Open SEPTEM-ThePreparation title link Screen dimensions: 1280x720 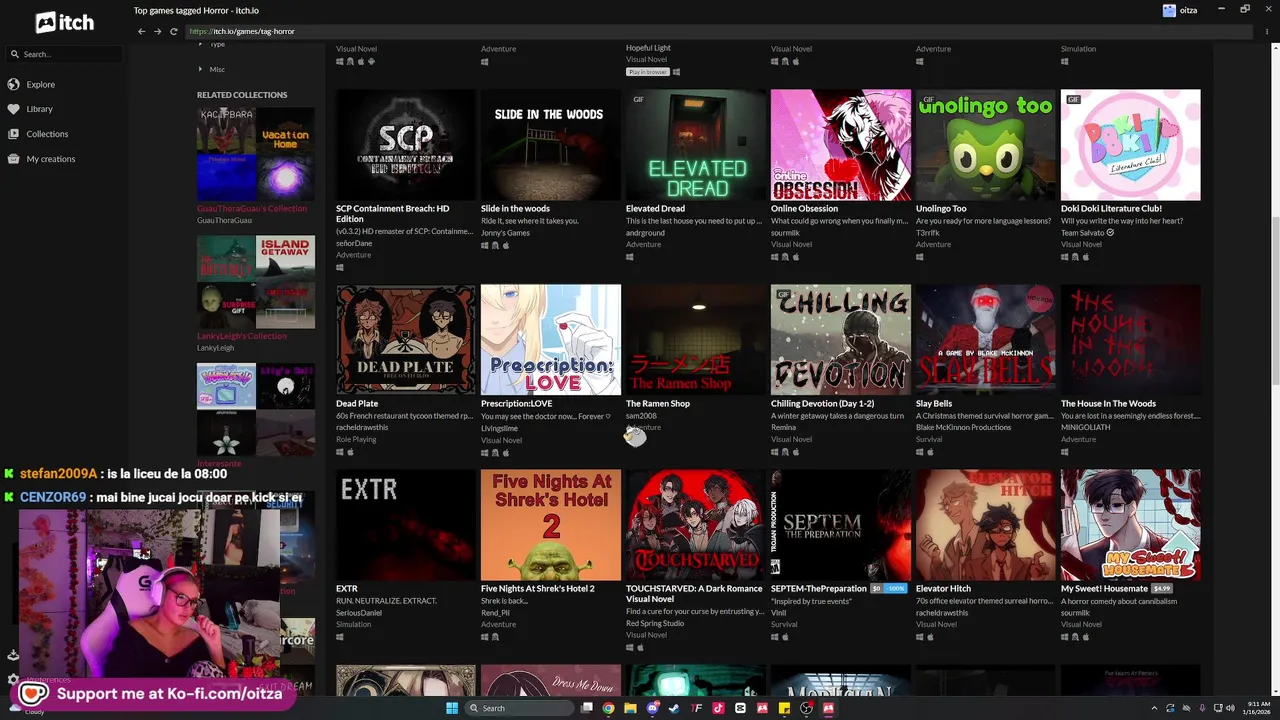(819, 588)
